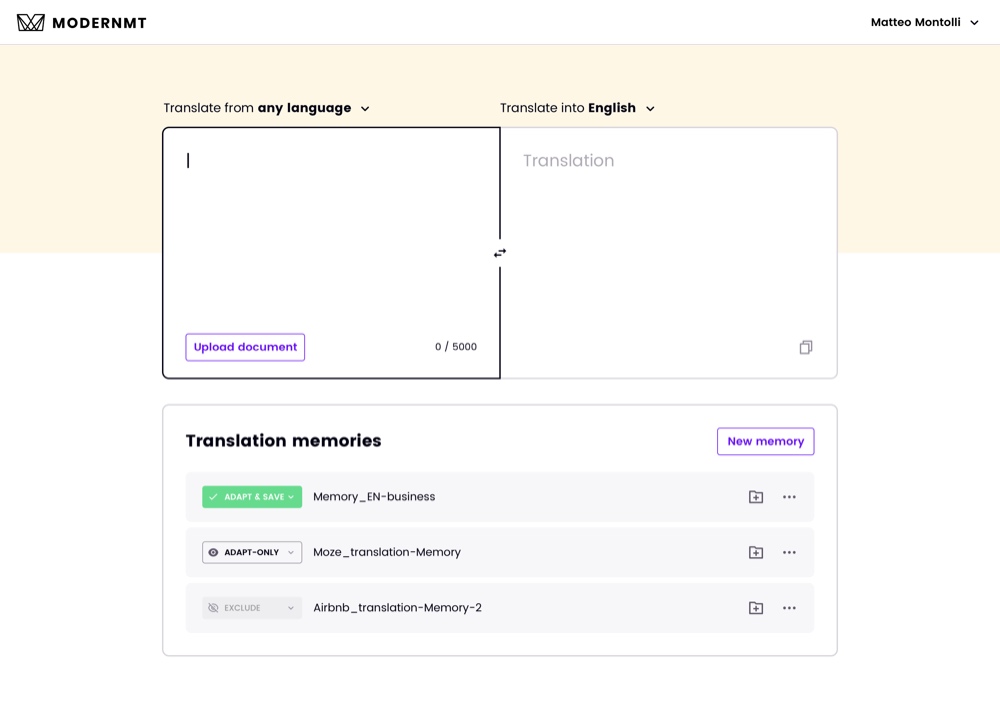Image resolution: width=1000 pixels, height=712 pixels.
Task: Click the Upload document button
Action: [245, 347]
